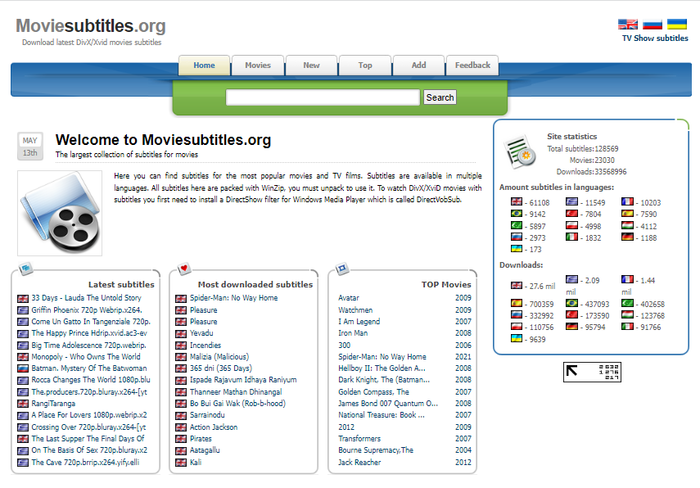The width and height of the screenshot is (700, 488).
Task: Open I Am Legend in TOP Movies
Action: 359,321
